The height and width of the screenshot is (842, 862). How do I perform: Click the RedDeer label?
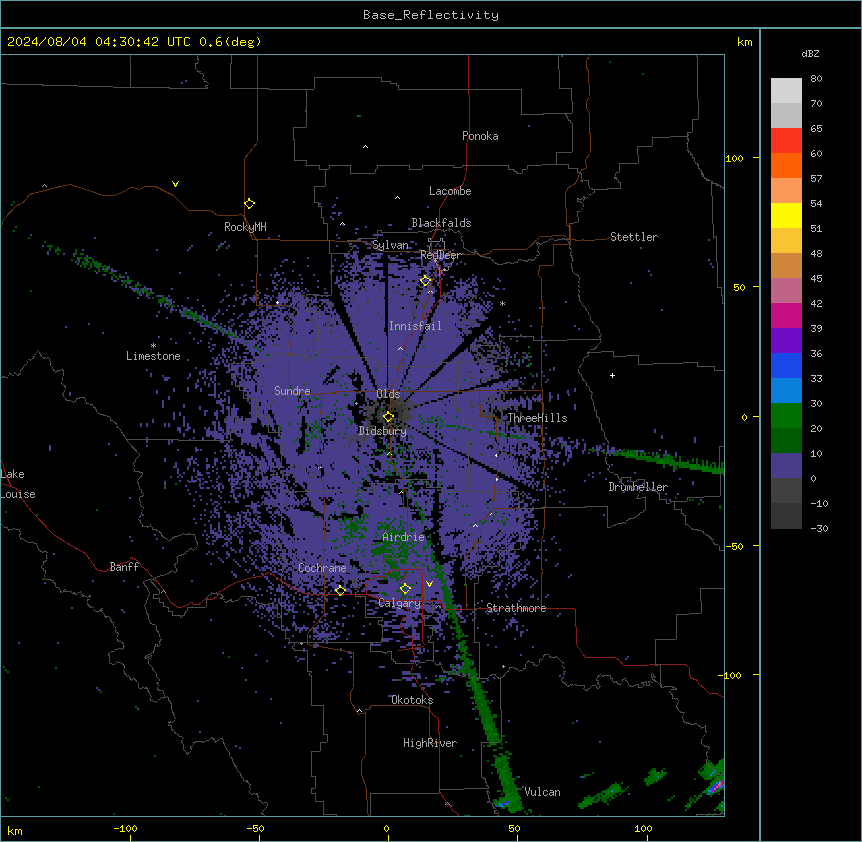point(440,255)
